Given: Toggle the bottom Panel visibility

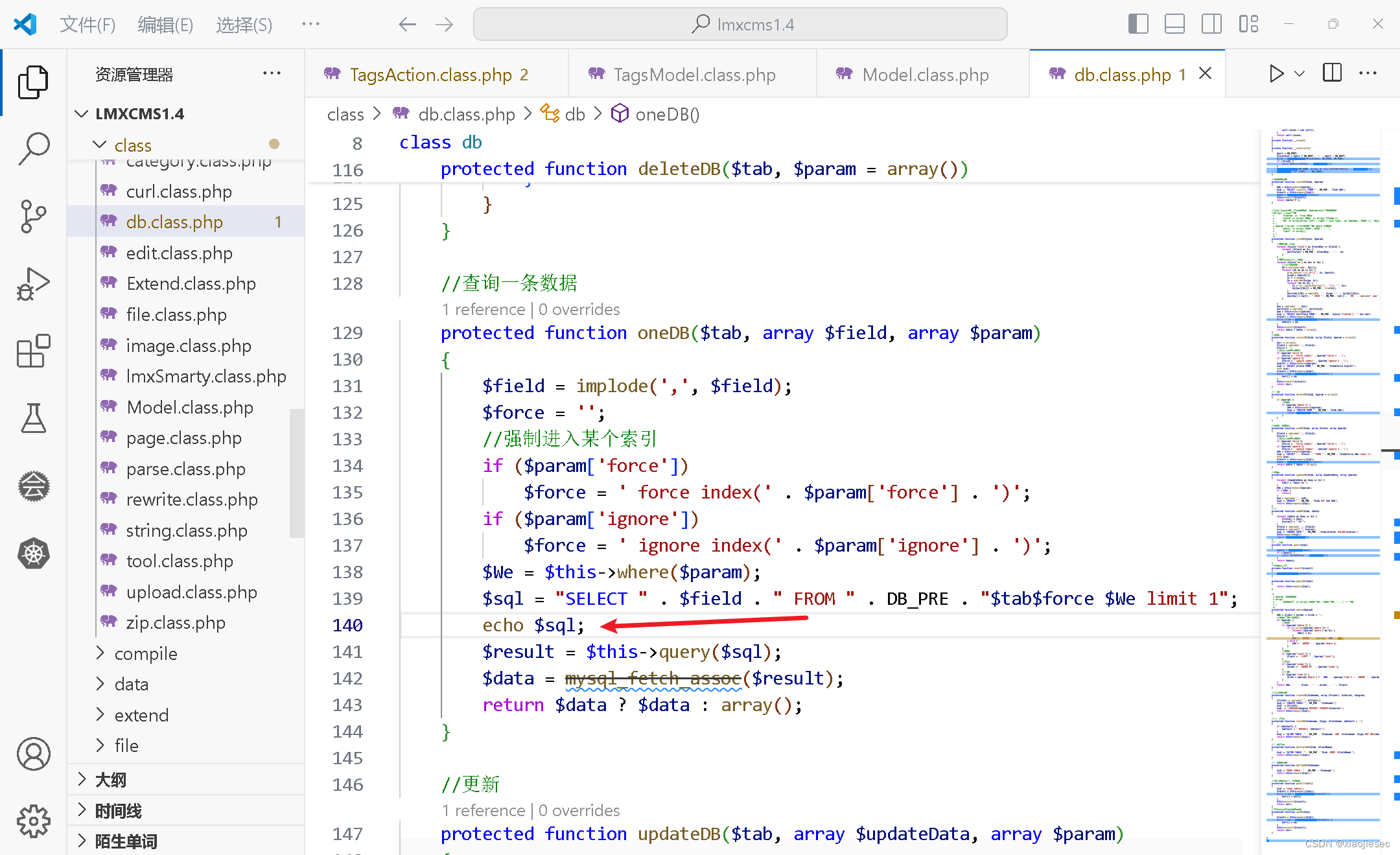Looking at the screenshot, I should [1174, 23].
